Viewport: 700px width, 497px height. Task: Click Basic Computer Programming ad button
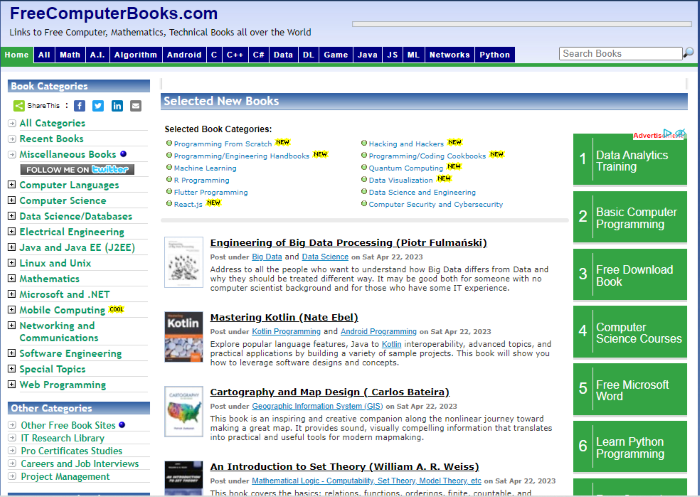(630, 217)
